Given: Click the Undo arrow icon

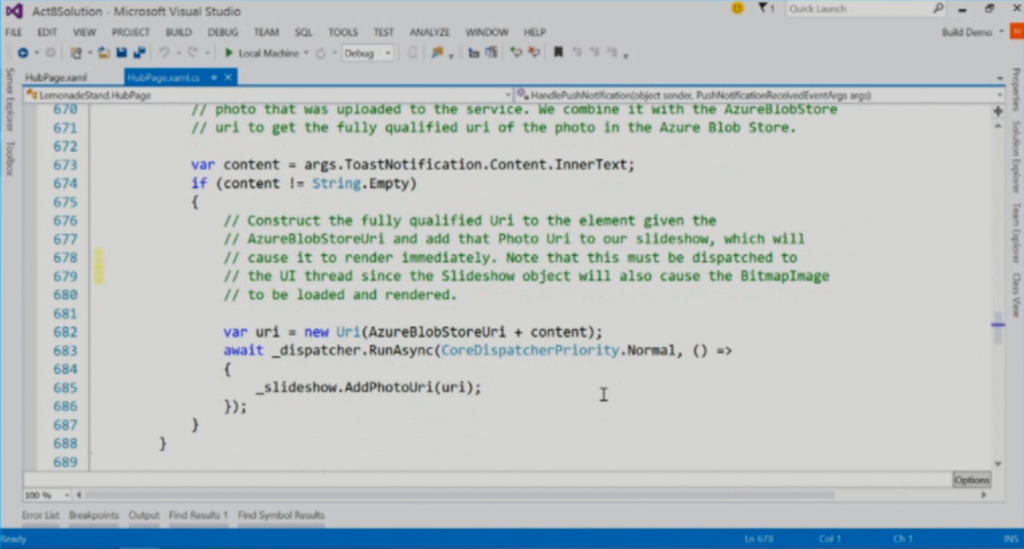Looking at the screenshot, I should pos(164,53).
